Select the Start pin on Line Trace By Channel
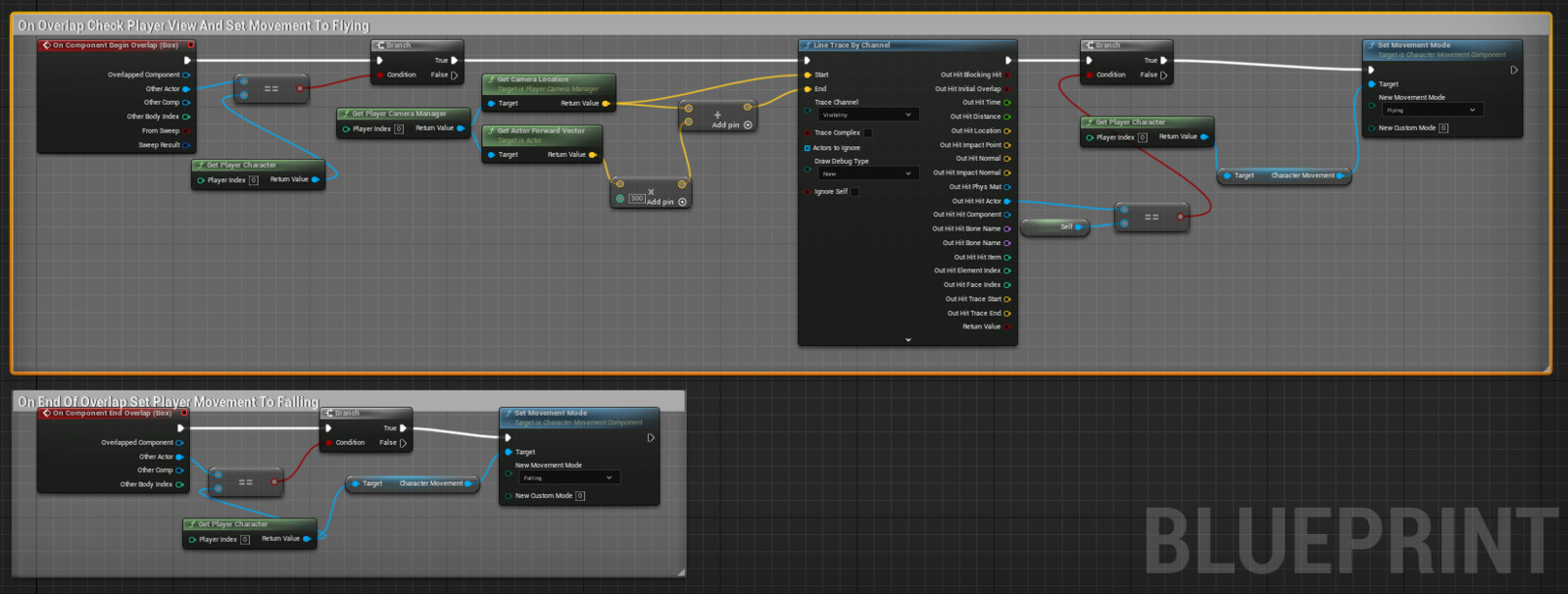This screenshot has height=594, width=1568. tap(808, 74)
